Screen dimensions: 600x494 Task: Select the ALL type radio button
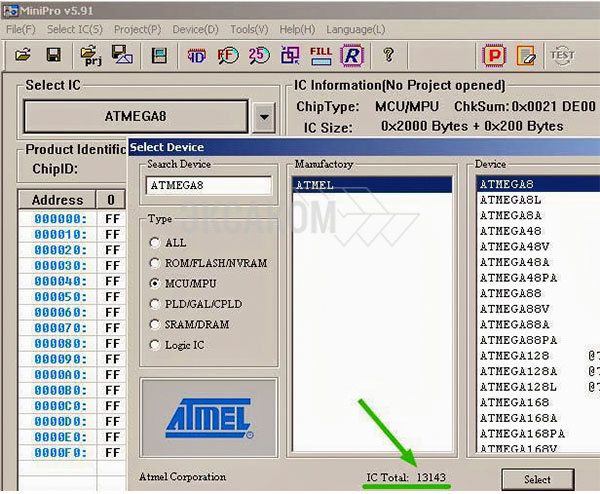pyautogui.click(x=154, y=243)
